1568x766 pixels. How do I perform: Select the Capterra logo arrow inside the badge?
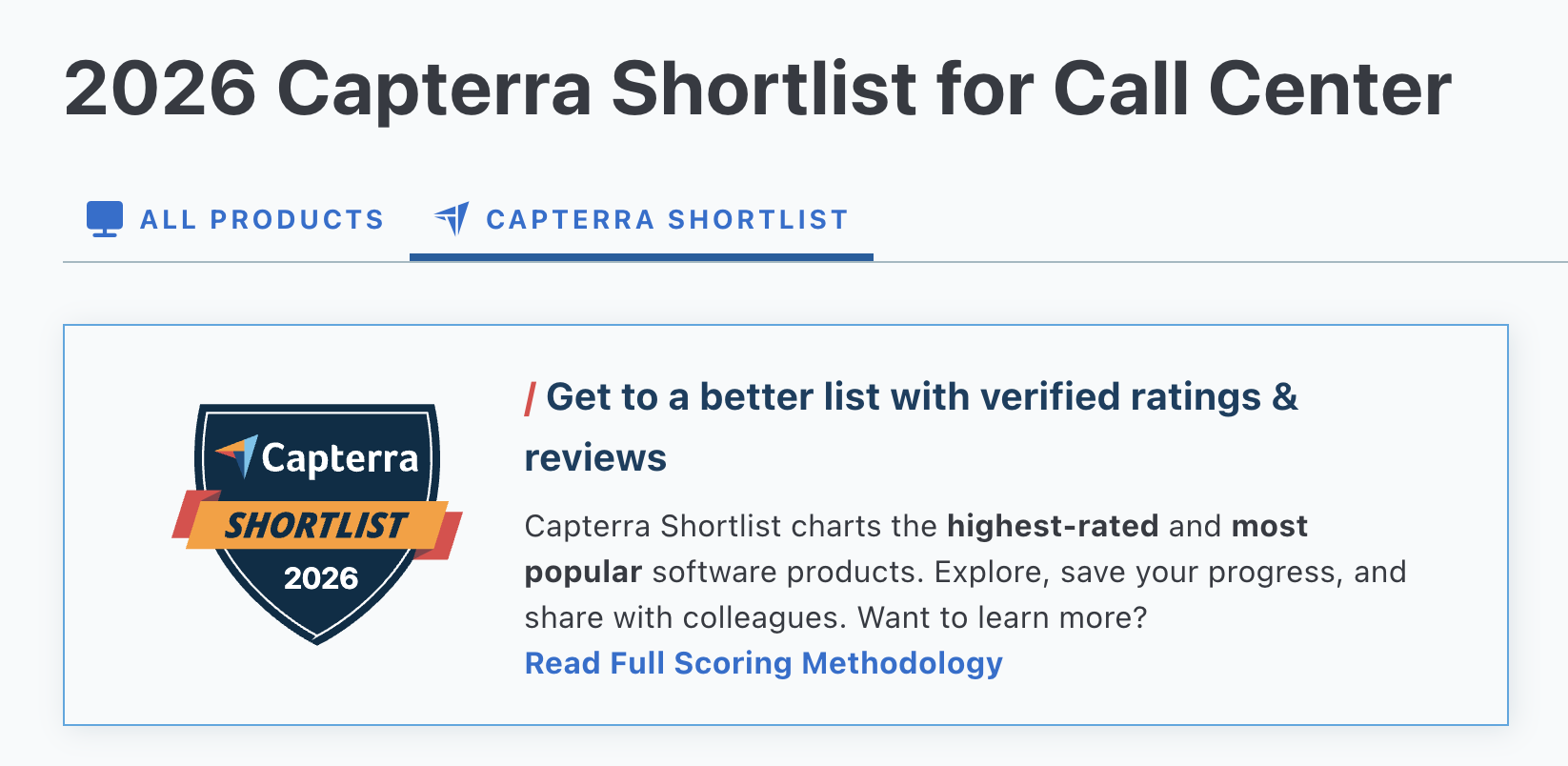coord(239,457)
